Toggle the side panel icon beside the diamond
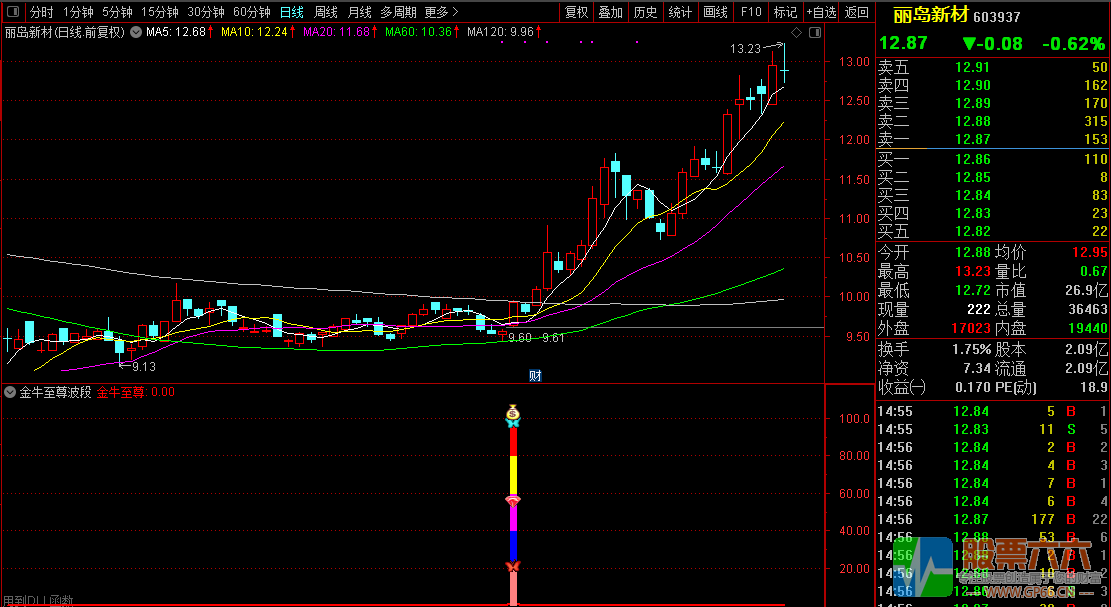This screenshot has width=1111, height=607. click(x=813, y=32)
